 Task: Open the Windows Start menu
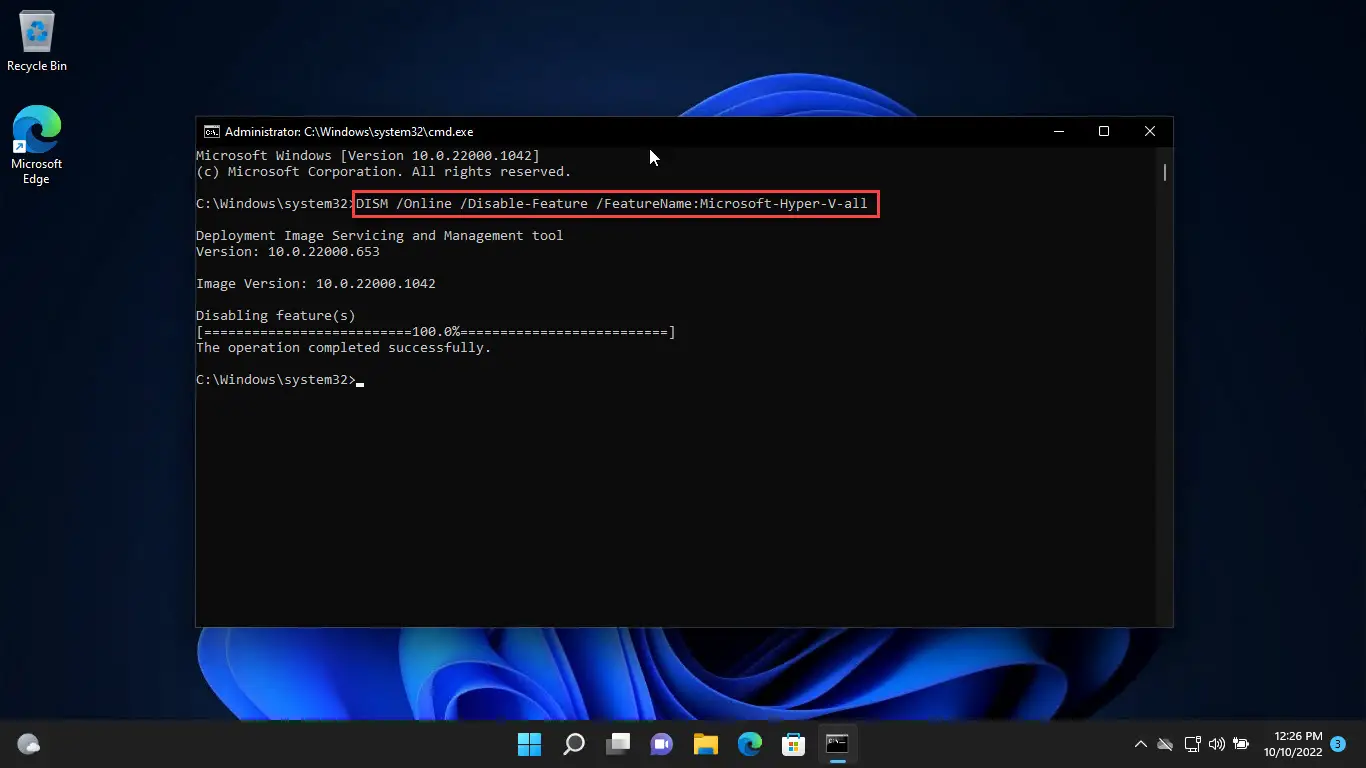click(529, 744)
